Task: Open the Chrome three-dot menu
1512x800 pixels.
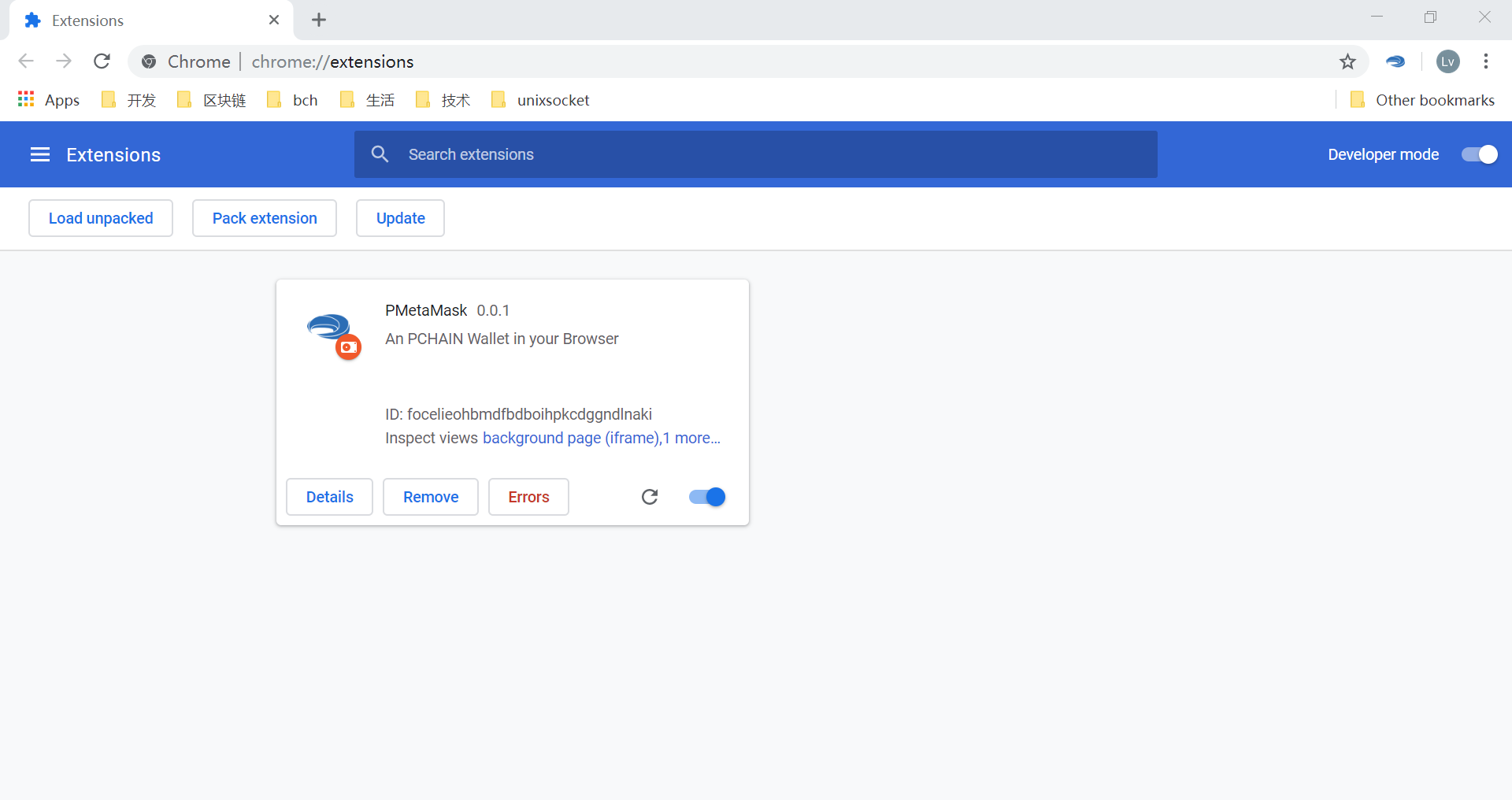Action: click(x=1485, y=61)
